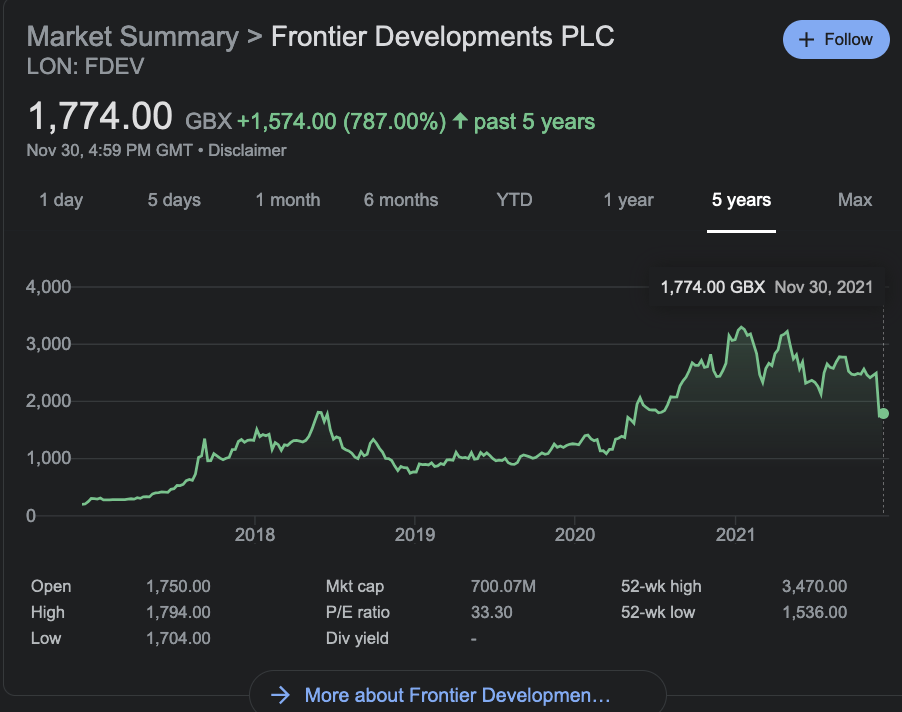Switch to the 6 months tab
The height and width of the screenshot is (712, 902).
[x=401, y=200]
